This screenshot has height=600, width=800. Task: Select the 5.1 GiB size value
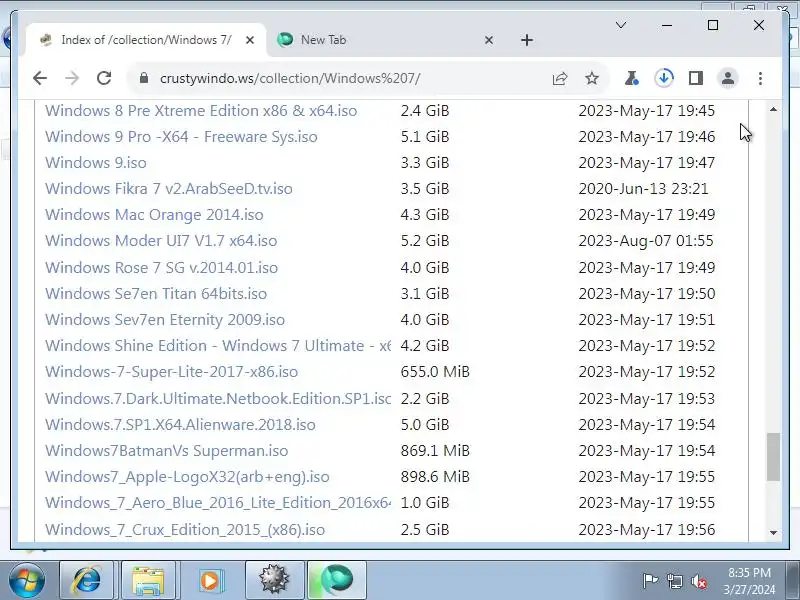click(x=424, y=137)
